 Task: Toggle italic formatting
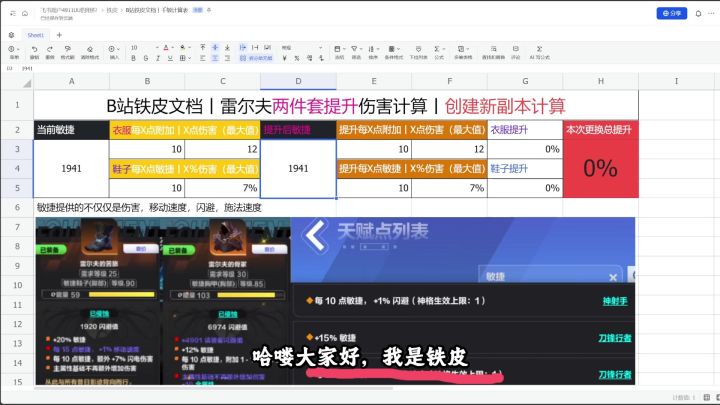click(158, 58)
